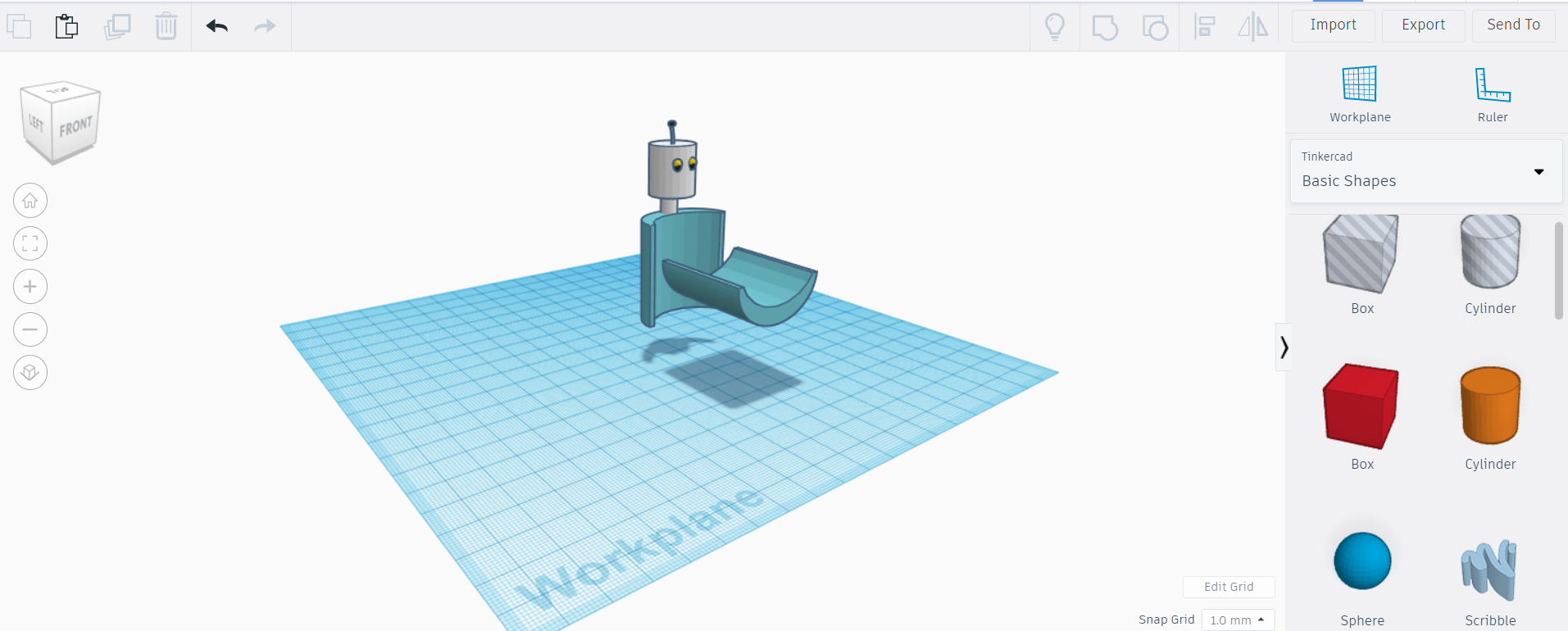This screenshot has height=631, width=1568.
Task: Click the LEFT face of the view cube
Action: [36, 124]
